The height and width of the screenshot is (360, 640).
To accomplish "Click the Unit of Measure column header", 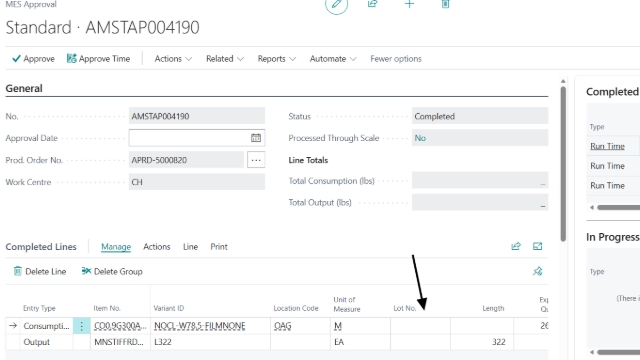I will coord(347,304).
